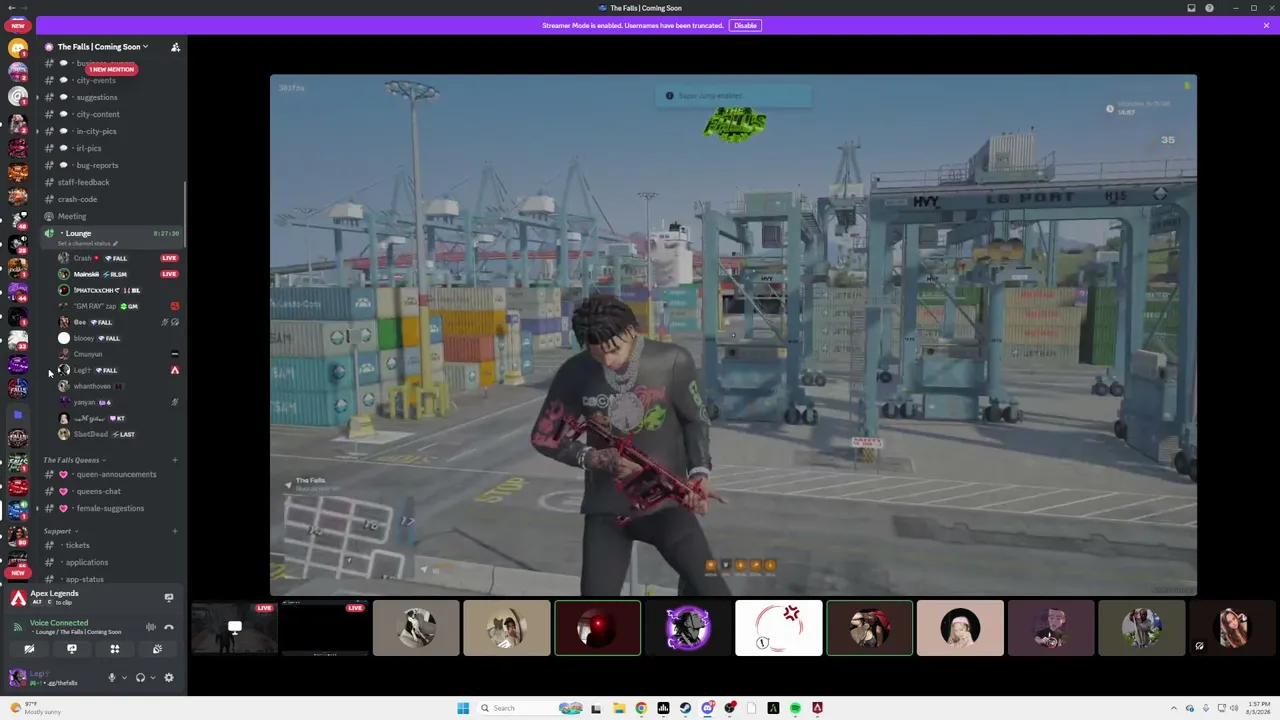This screenshot has width=1280, height=720.
Task: Turn on the camera
Action: coord(29,649)
